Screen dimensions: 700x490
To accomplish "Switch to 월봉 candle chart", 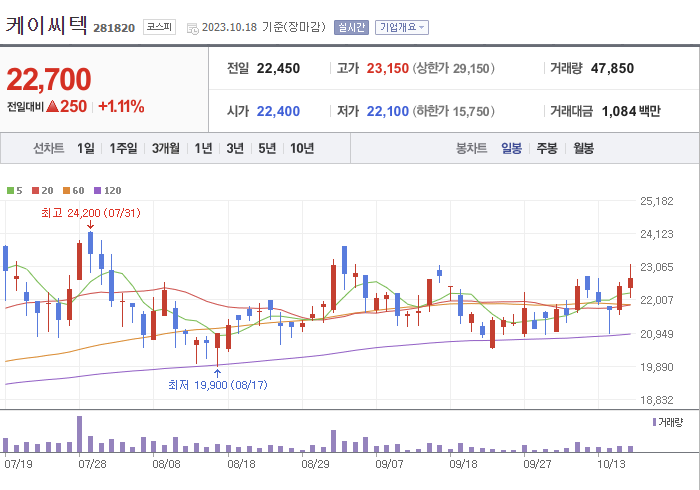I will click(x=583, y=148).
